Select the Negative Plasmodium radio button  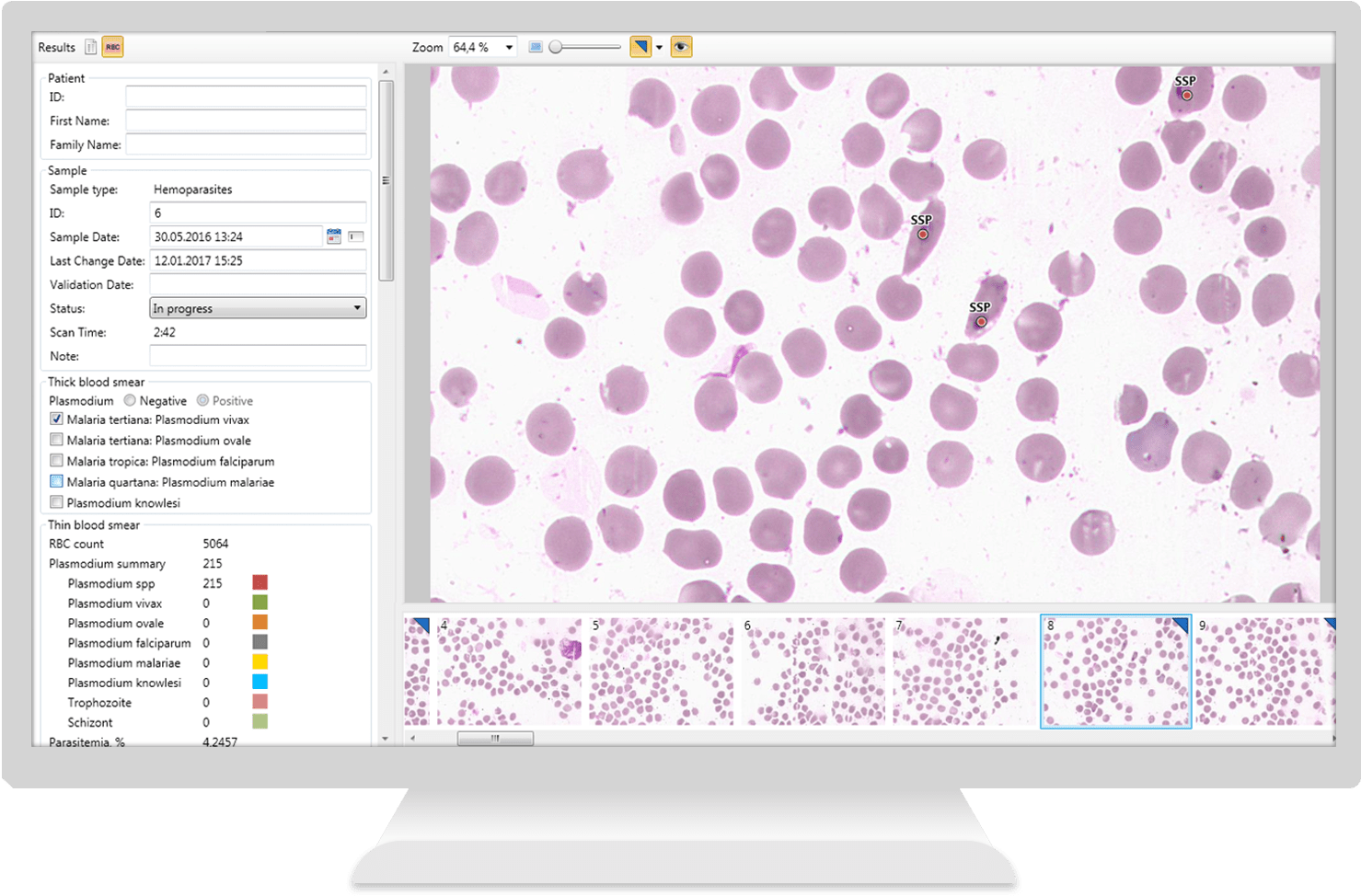click(130, 400)
